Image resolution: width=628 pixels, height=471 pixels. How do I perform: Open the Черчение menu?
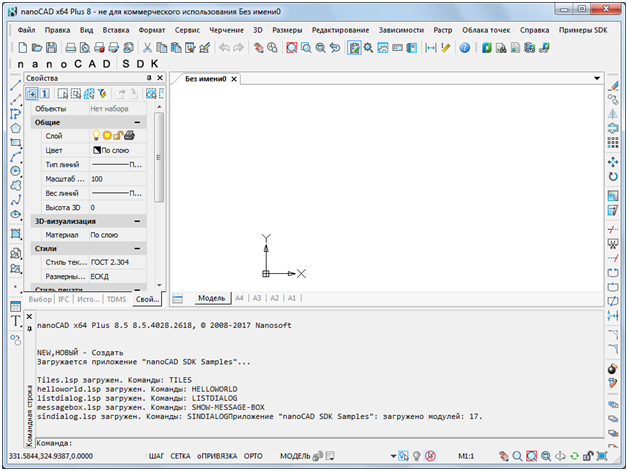coord(226,30)
